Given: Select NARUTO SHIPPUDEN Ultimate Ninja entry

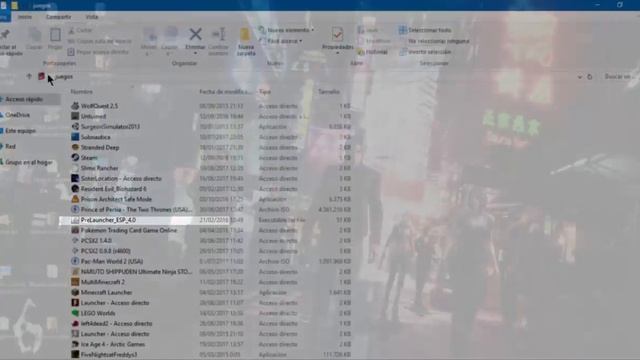Looking at the screenshot, I should click(x=136, y=271).
